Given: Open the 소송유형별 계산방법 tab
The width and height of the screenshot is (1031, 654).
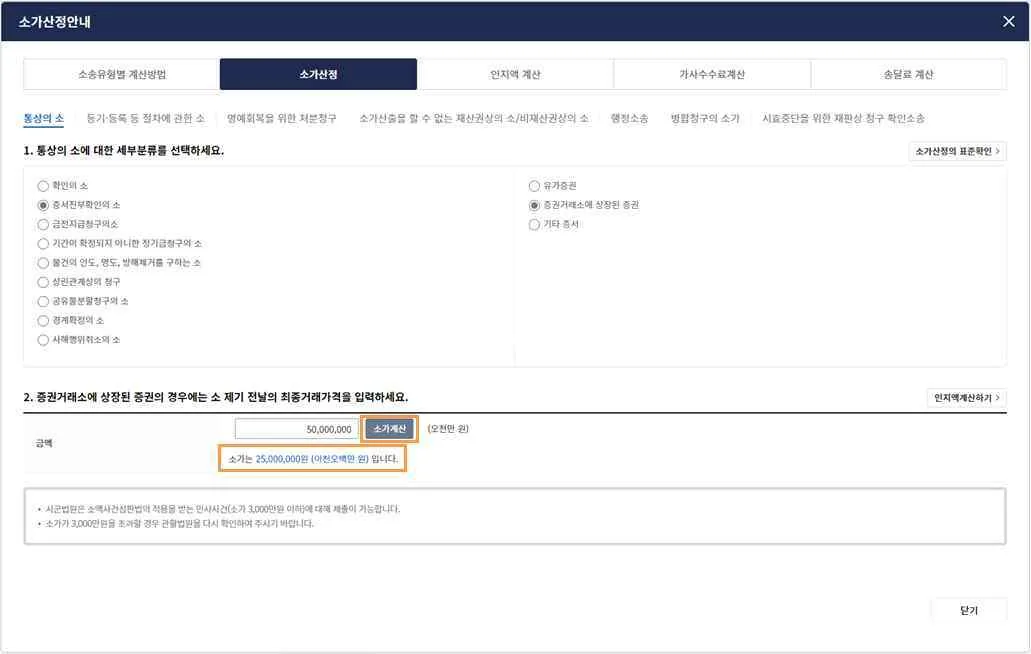Looking at the screenshot, I should 122,74.
